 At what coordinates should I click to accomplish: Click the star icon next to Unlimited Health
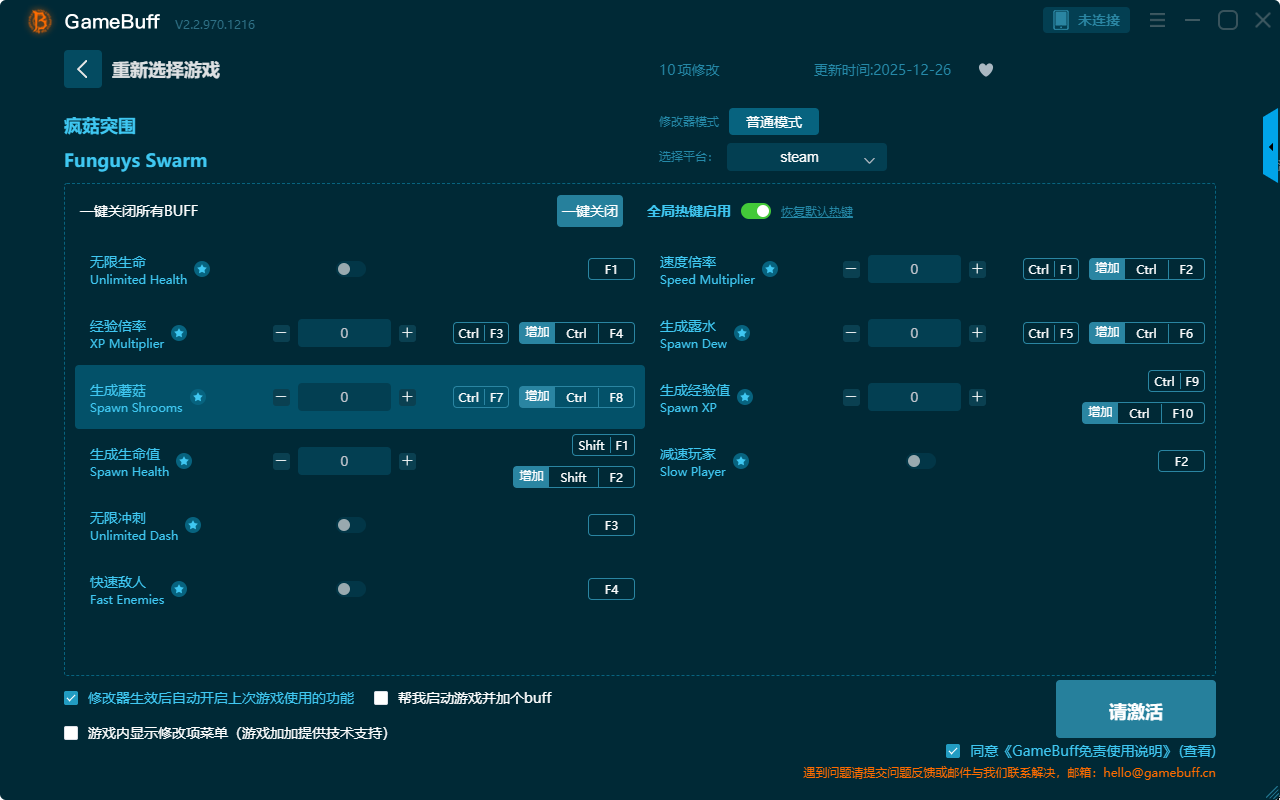coord(202,269)
